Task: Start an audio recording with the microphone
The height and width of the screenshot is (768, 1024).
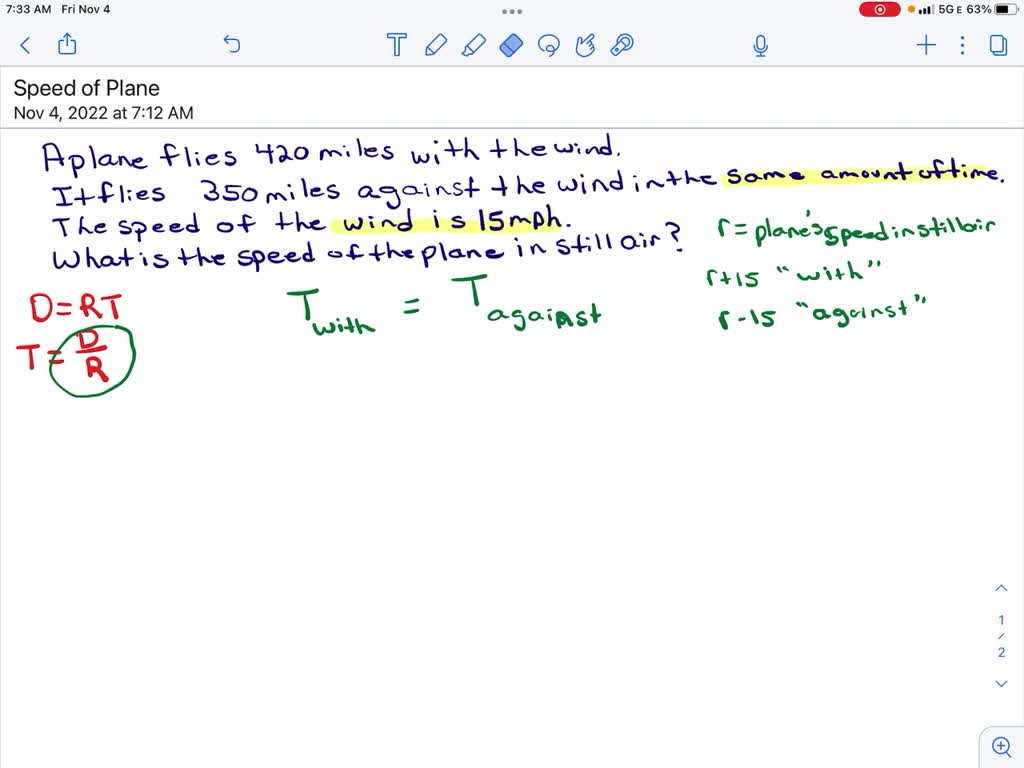Action: point(760,45)
